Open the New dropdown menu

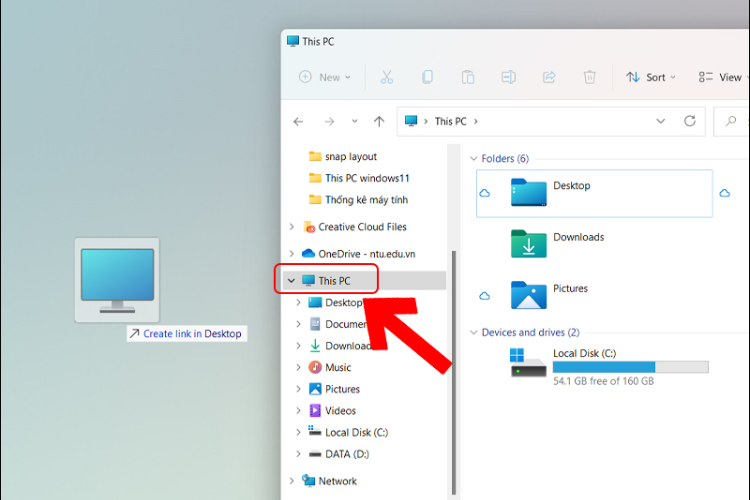325,77
